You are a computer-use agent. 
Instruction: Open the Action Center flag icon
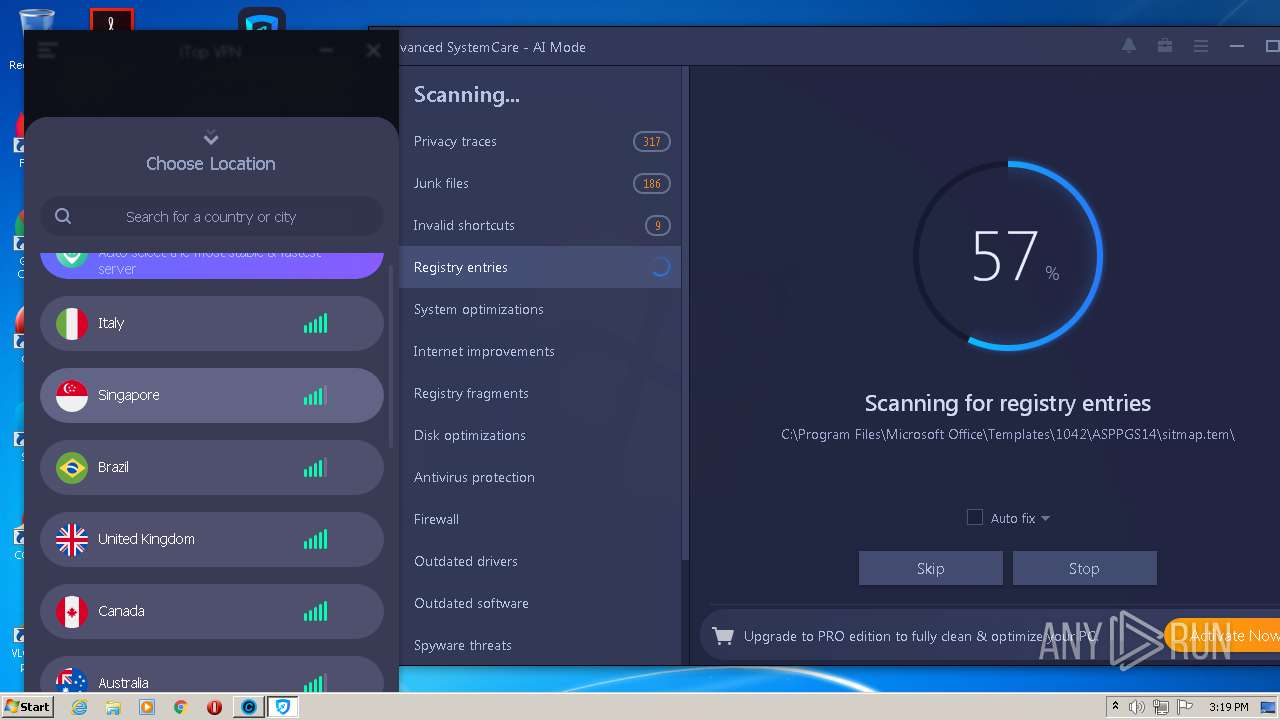(1184, 707)
